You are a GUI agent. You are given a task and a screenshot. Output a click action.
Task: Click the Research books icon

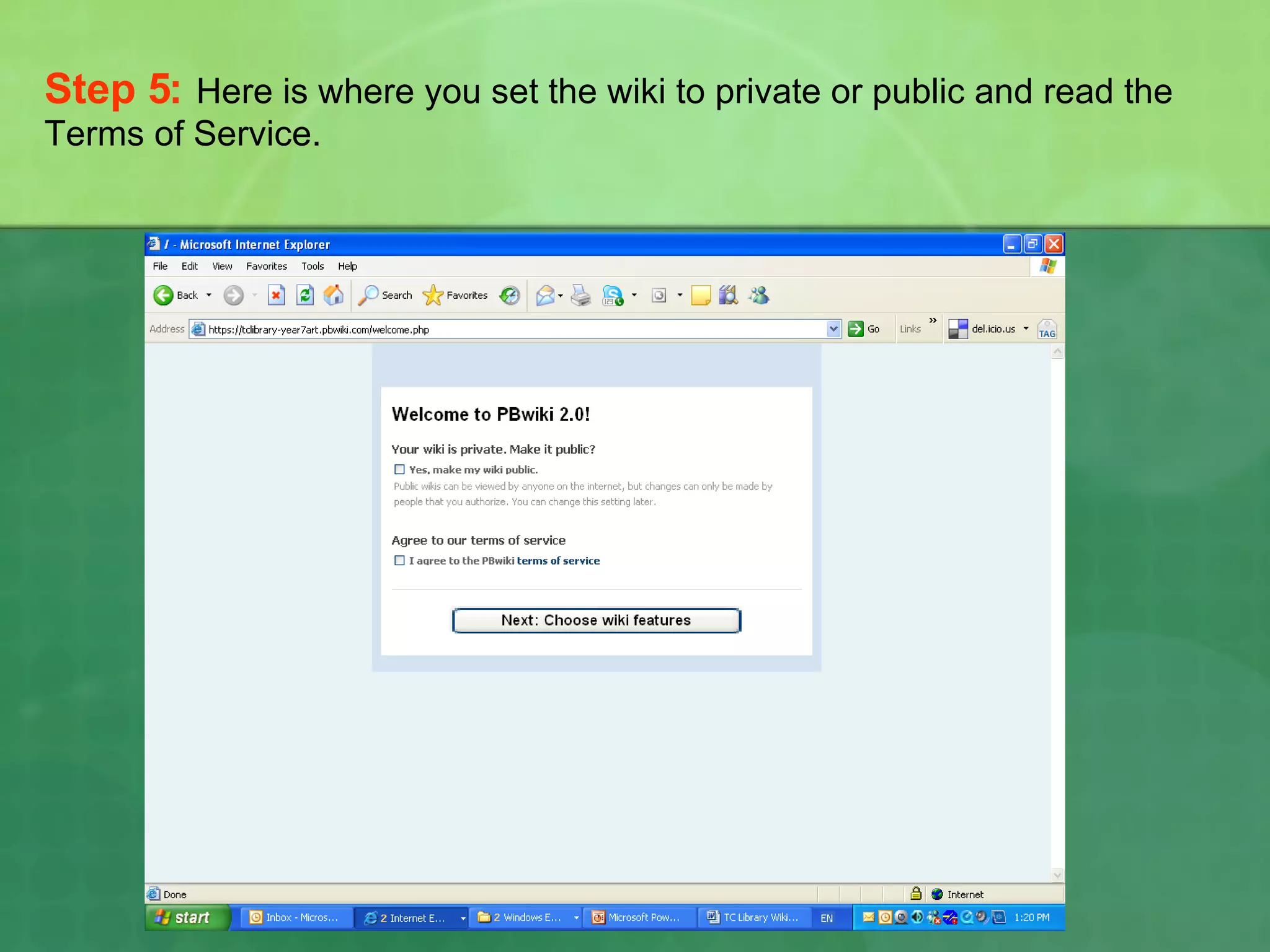[x=729, y=296]
